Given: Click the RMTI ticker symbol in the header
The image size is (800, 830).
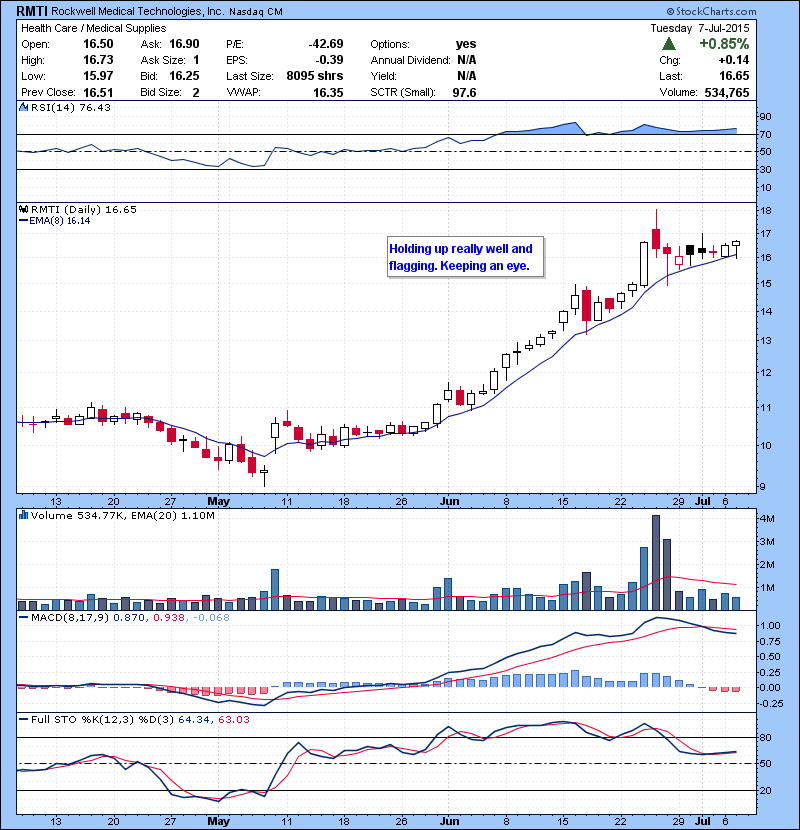Looking at the screenshot, I should [32, 11].
